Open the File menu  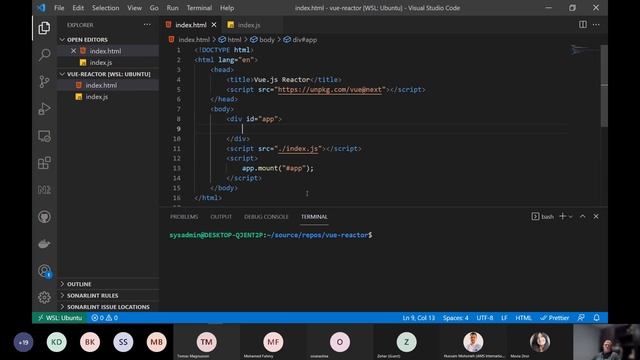click(59, 8)
